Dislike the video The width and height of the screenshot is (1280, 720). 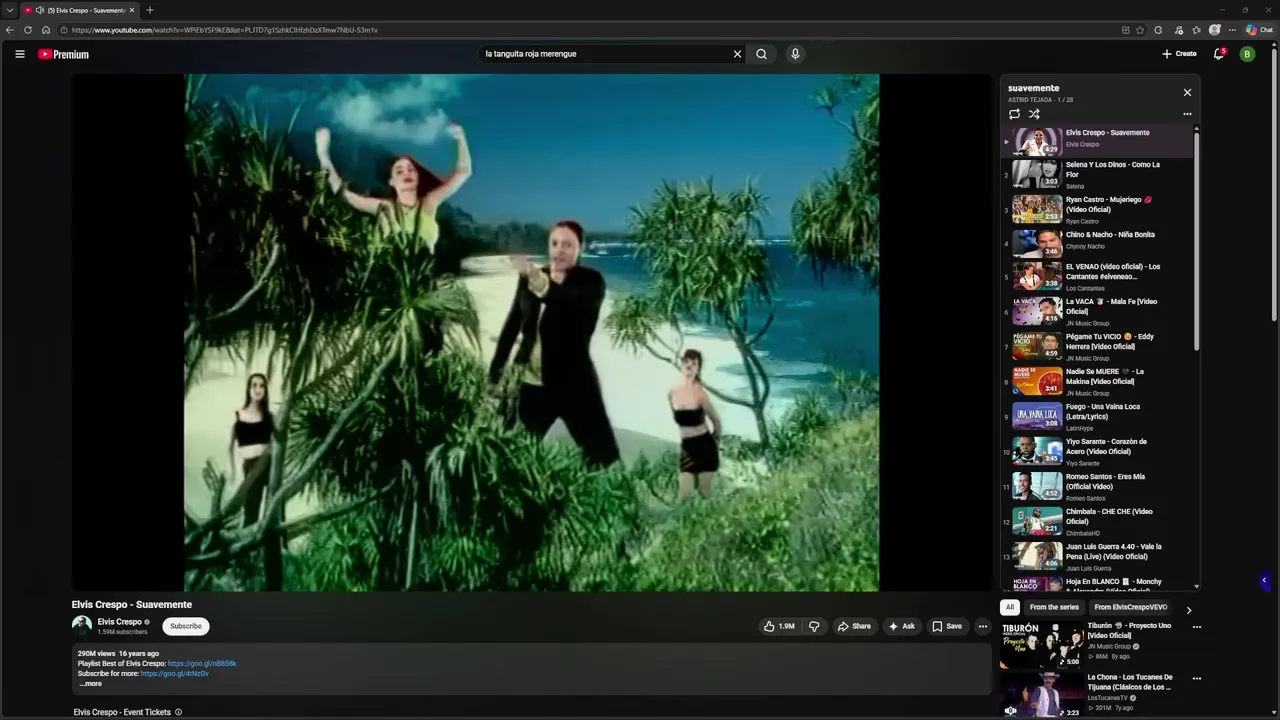coord(814,626)
